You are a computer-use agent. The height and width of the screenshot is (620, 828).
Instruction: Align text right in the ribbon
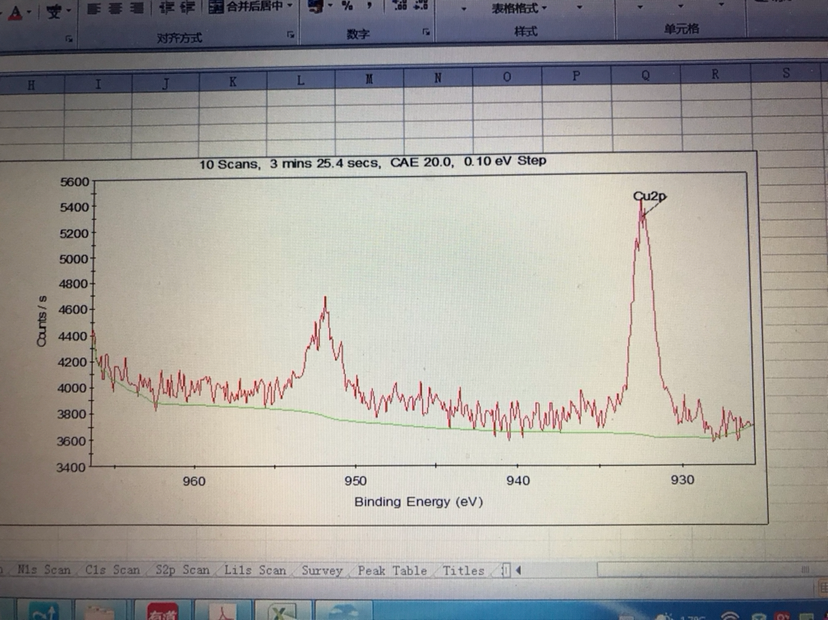click(136, 8)
